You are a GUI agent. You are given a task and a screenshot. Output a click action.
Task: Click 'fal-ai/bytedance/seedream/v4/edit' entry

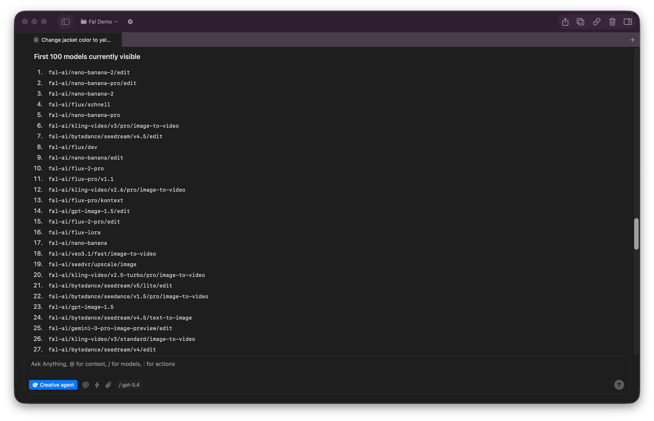click(102, 350)
